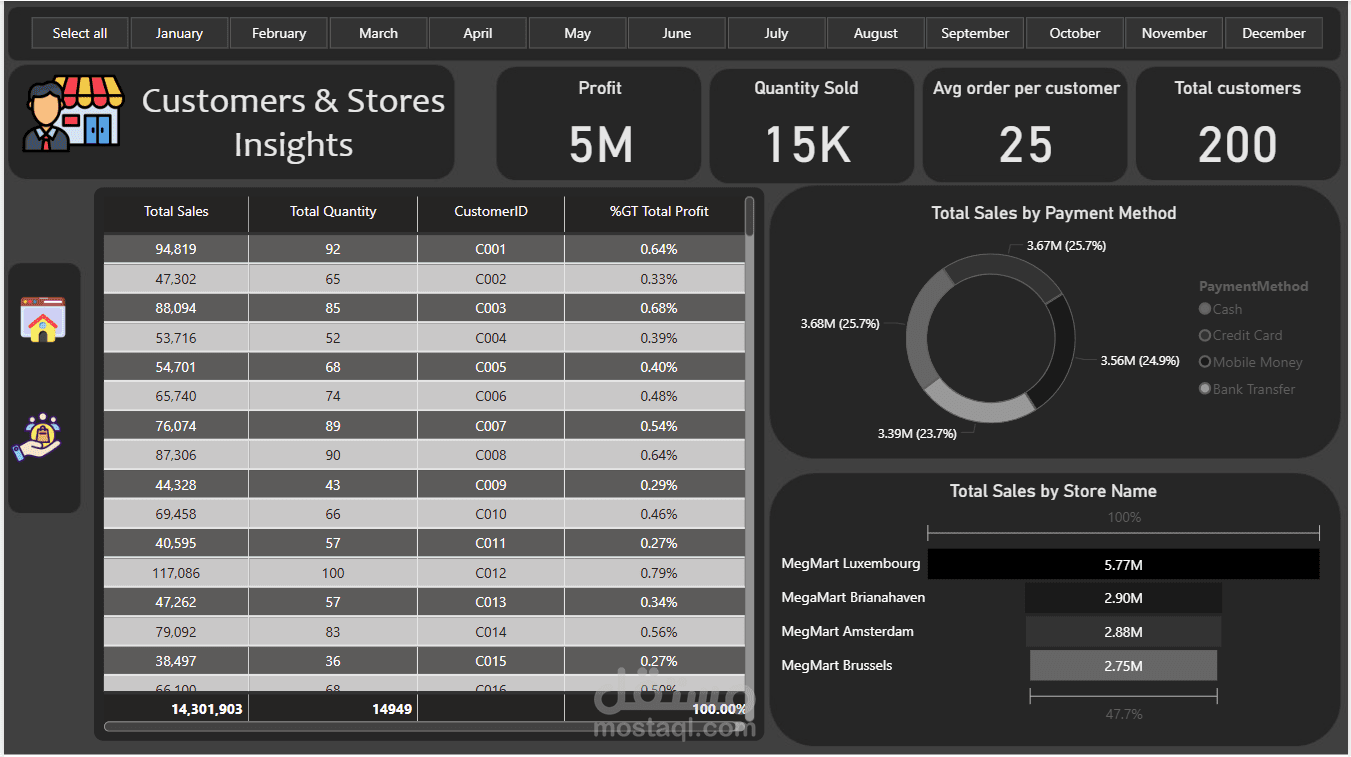This screenshot has height=757, width=1351.
Task: Click the Select all months filter
Action: click(79, 32)
